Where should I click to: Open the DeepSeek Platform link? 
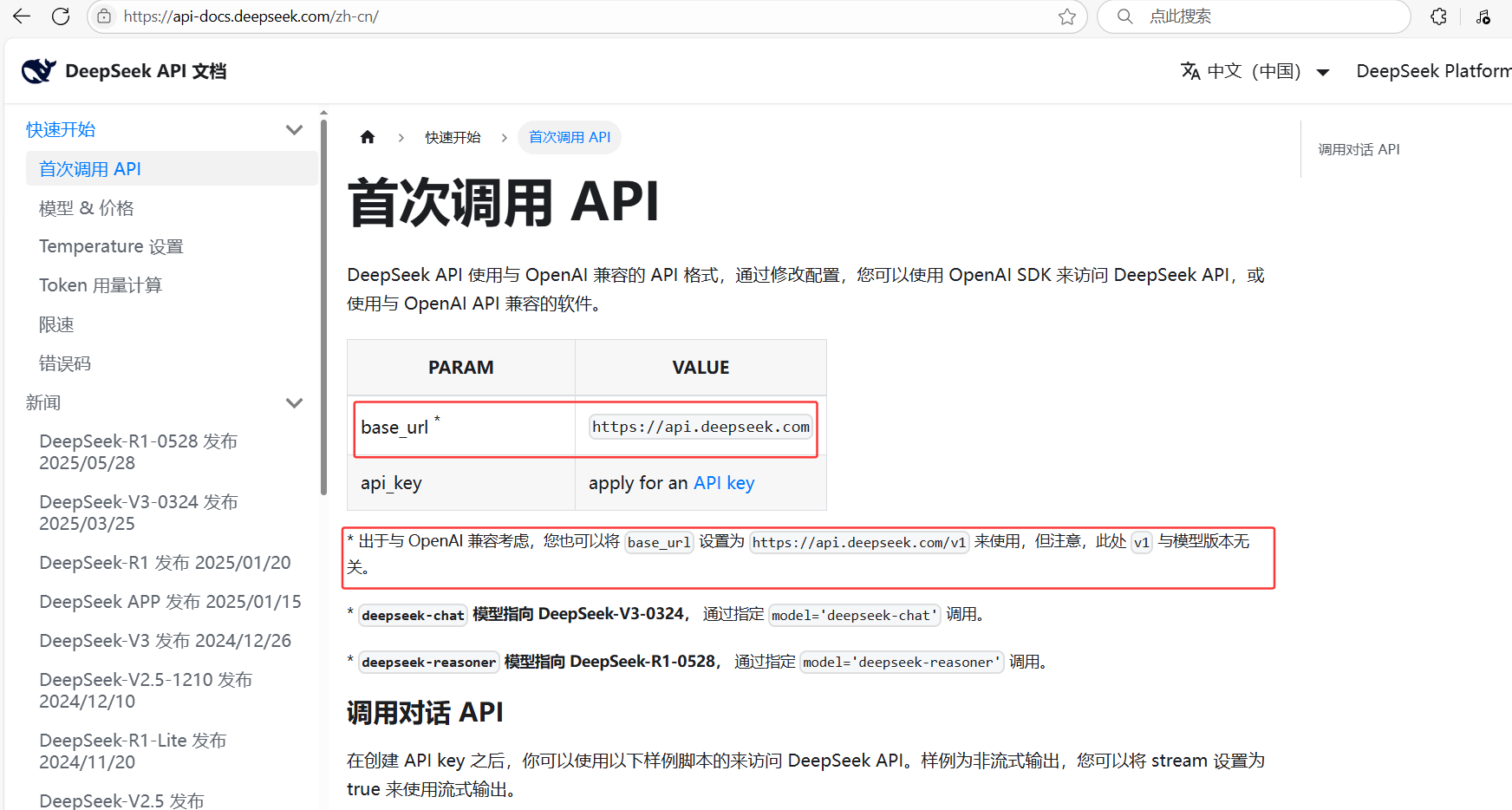coord(1432,71)
